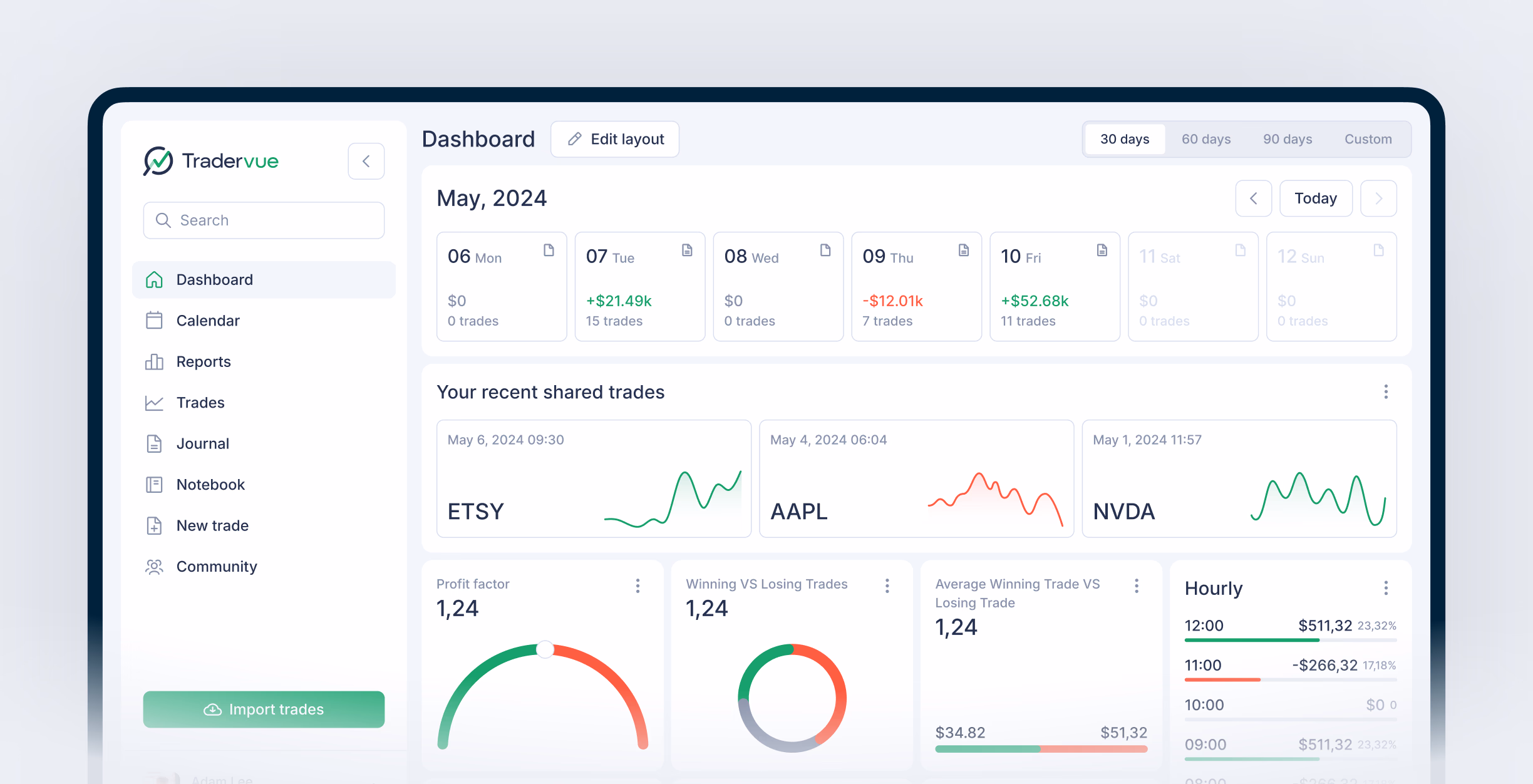Click '11 trades' on the Friday card

[x=1028, y=321]
